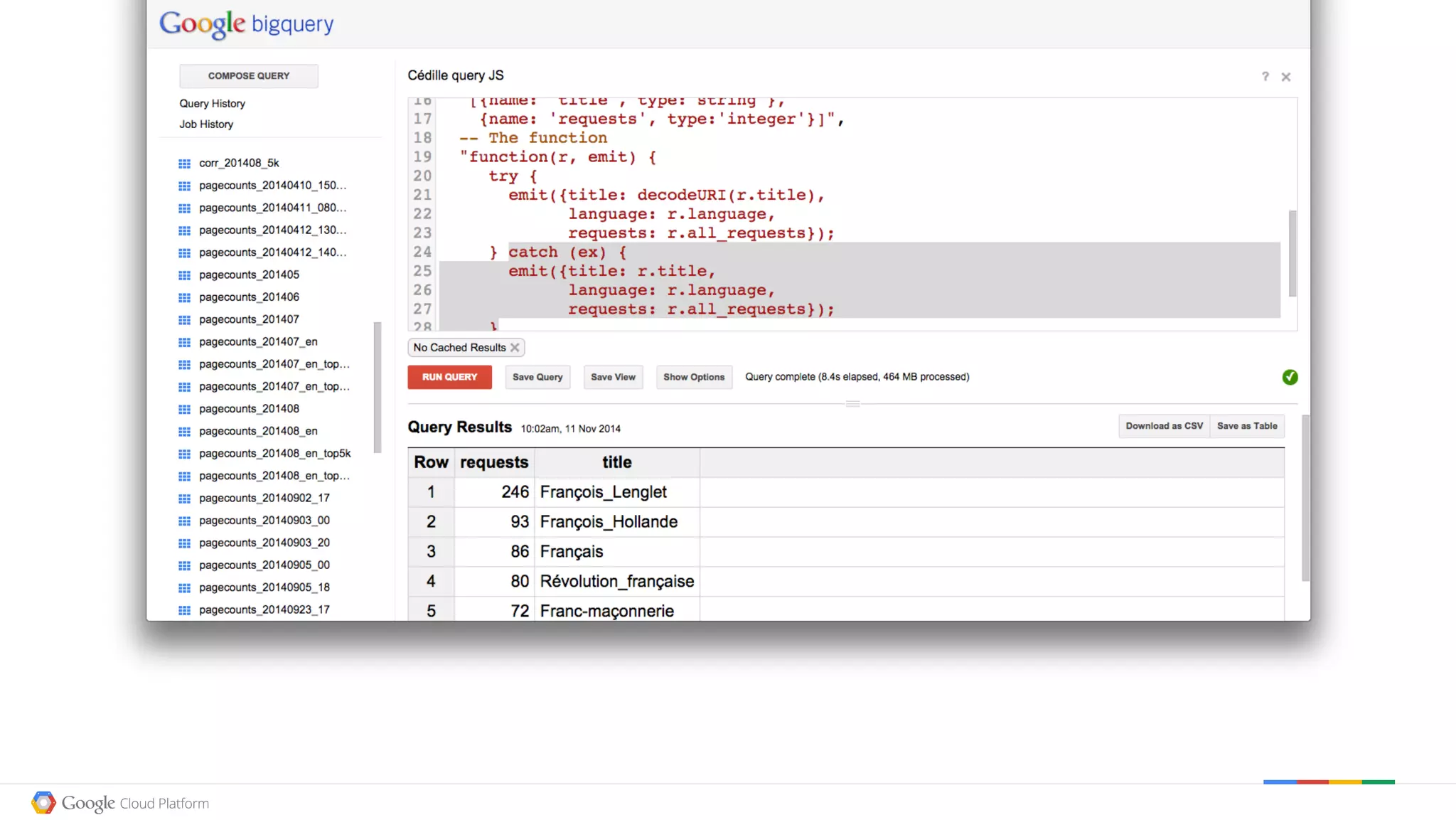Click COMPOSE QUERY button
This screenshot has width=1456, height=820.
(x=248, y=76)
